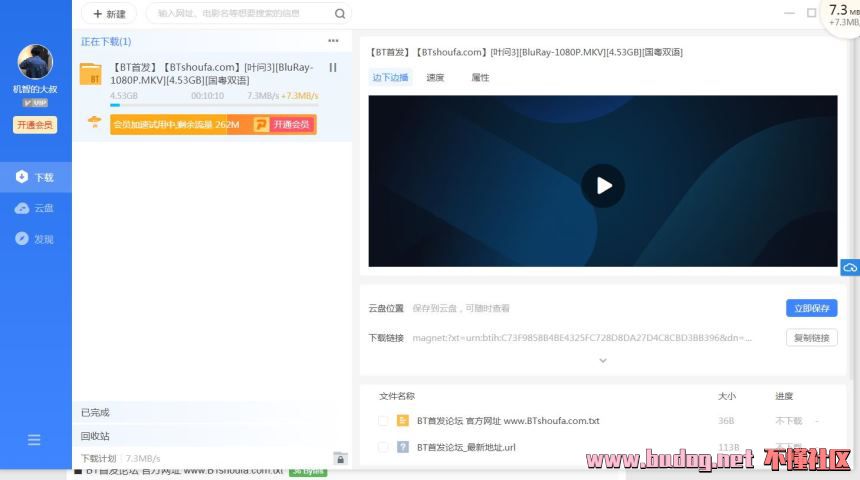Click the 新建 new task button
This screenshot has height=480, width=860.
click(109, 14)
